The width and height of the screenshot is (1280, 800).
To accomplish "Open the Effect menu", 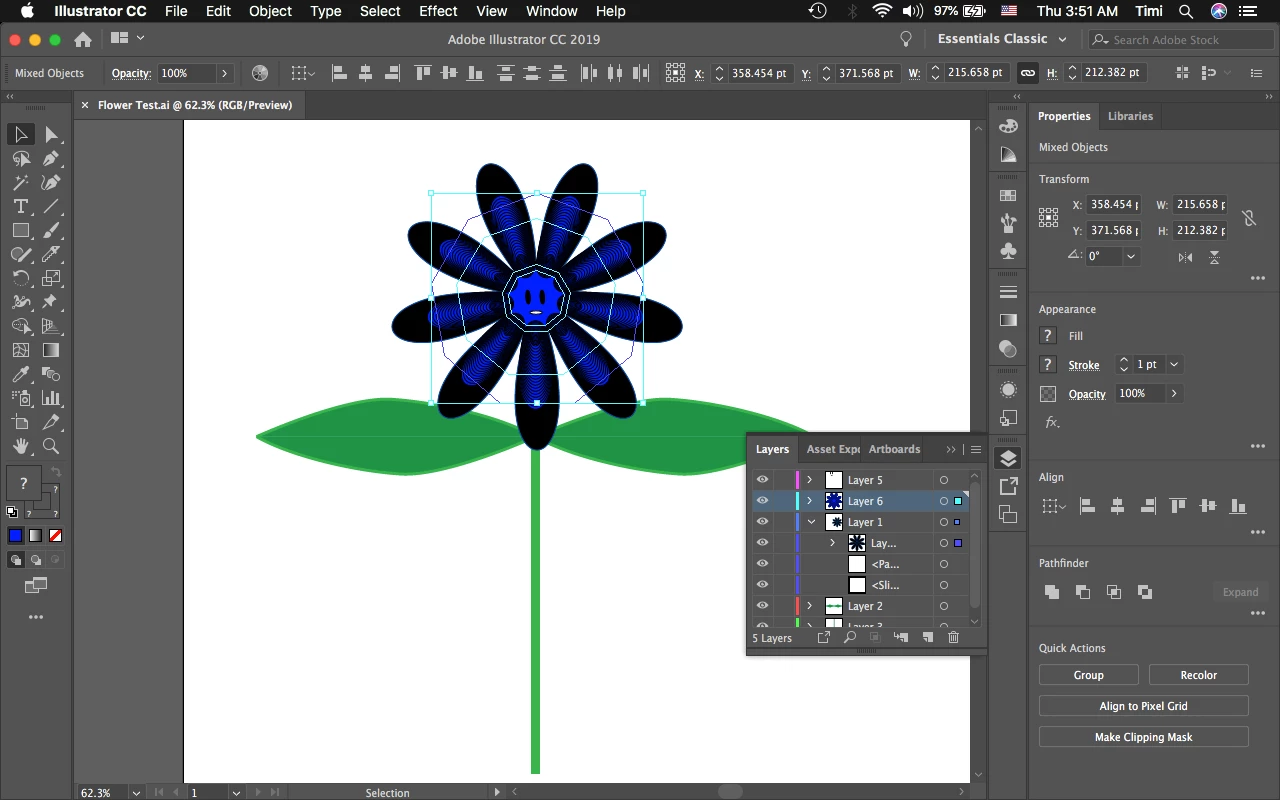I will pos(438,11).
